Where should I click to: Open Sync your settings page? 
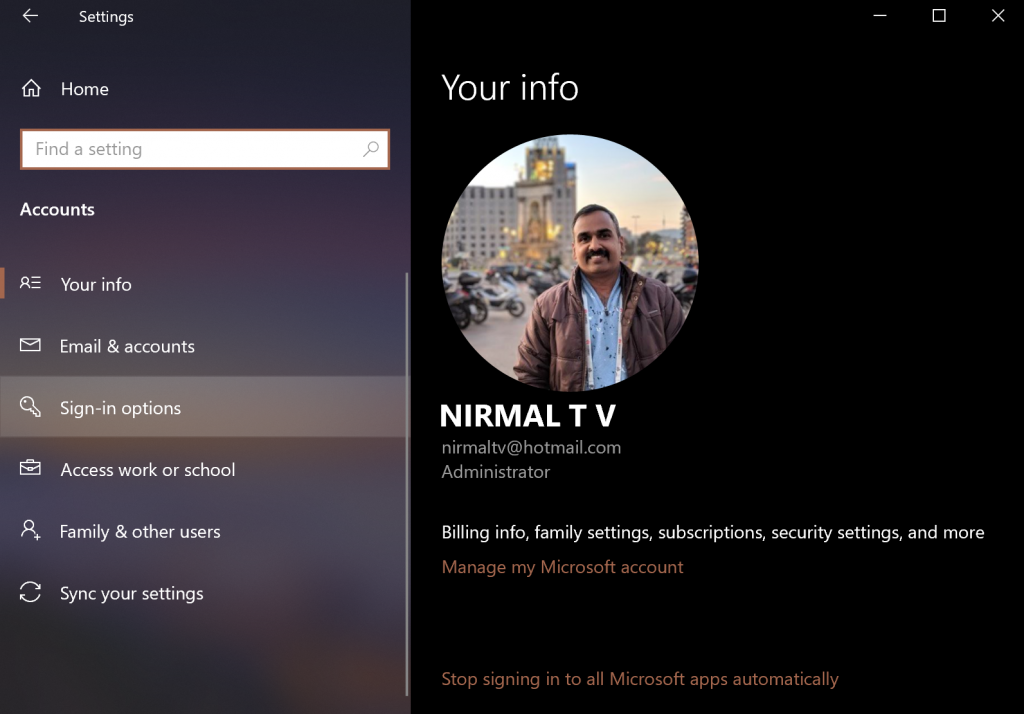[204, 592]
